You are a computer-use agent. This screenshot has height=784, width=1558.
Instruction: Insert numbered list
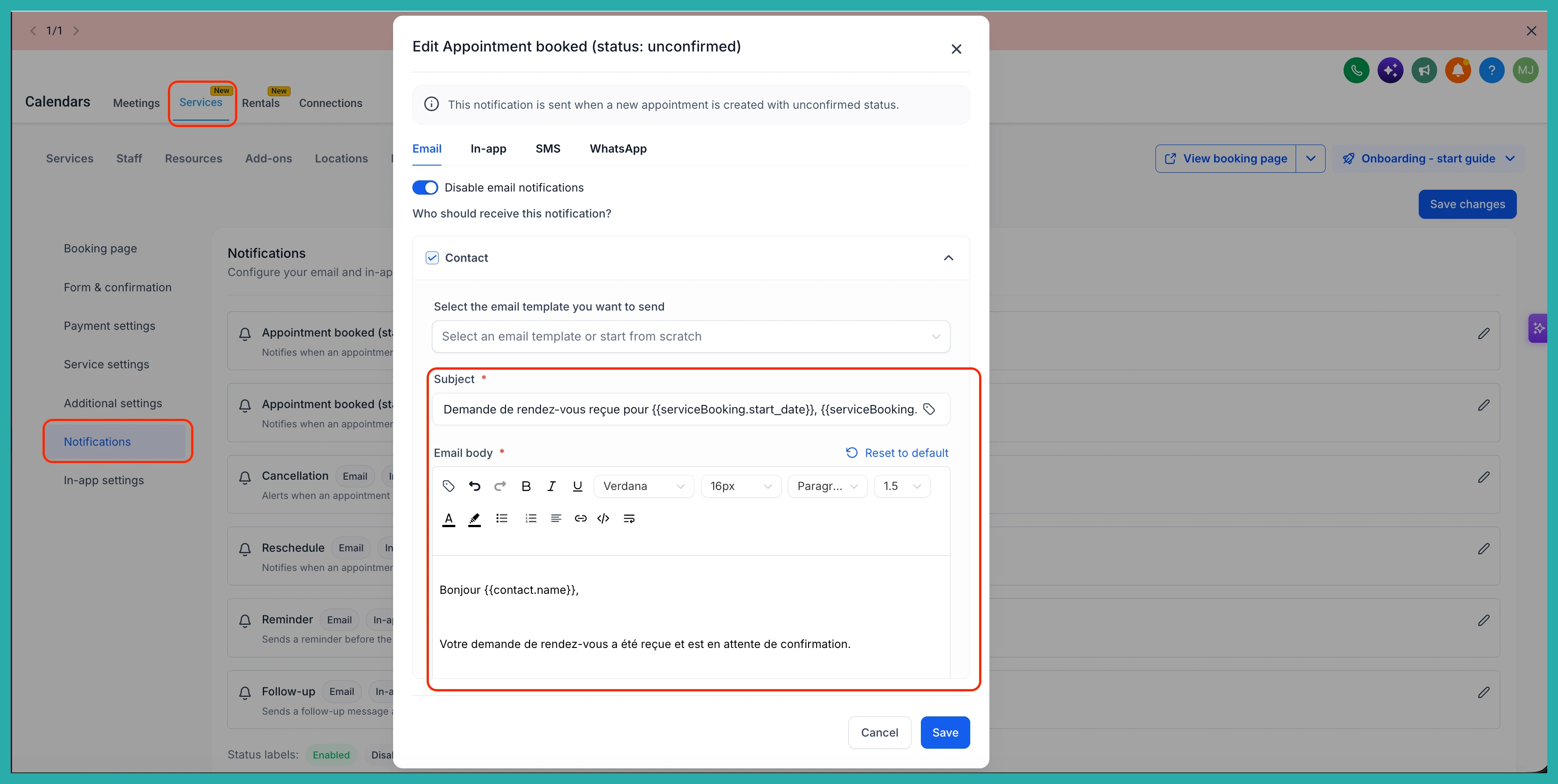tap(531, 519)
